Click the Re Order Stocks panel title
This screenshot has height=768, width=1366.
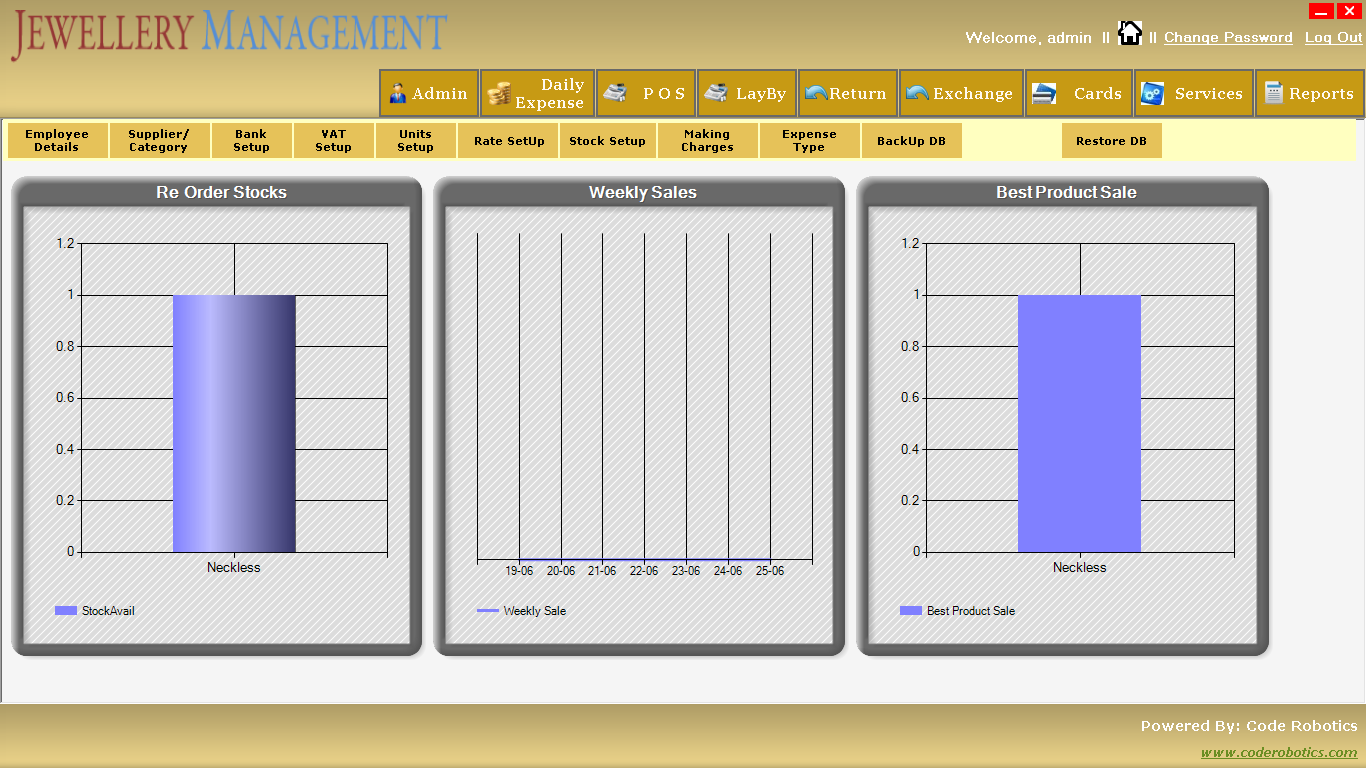(221, 193)
